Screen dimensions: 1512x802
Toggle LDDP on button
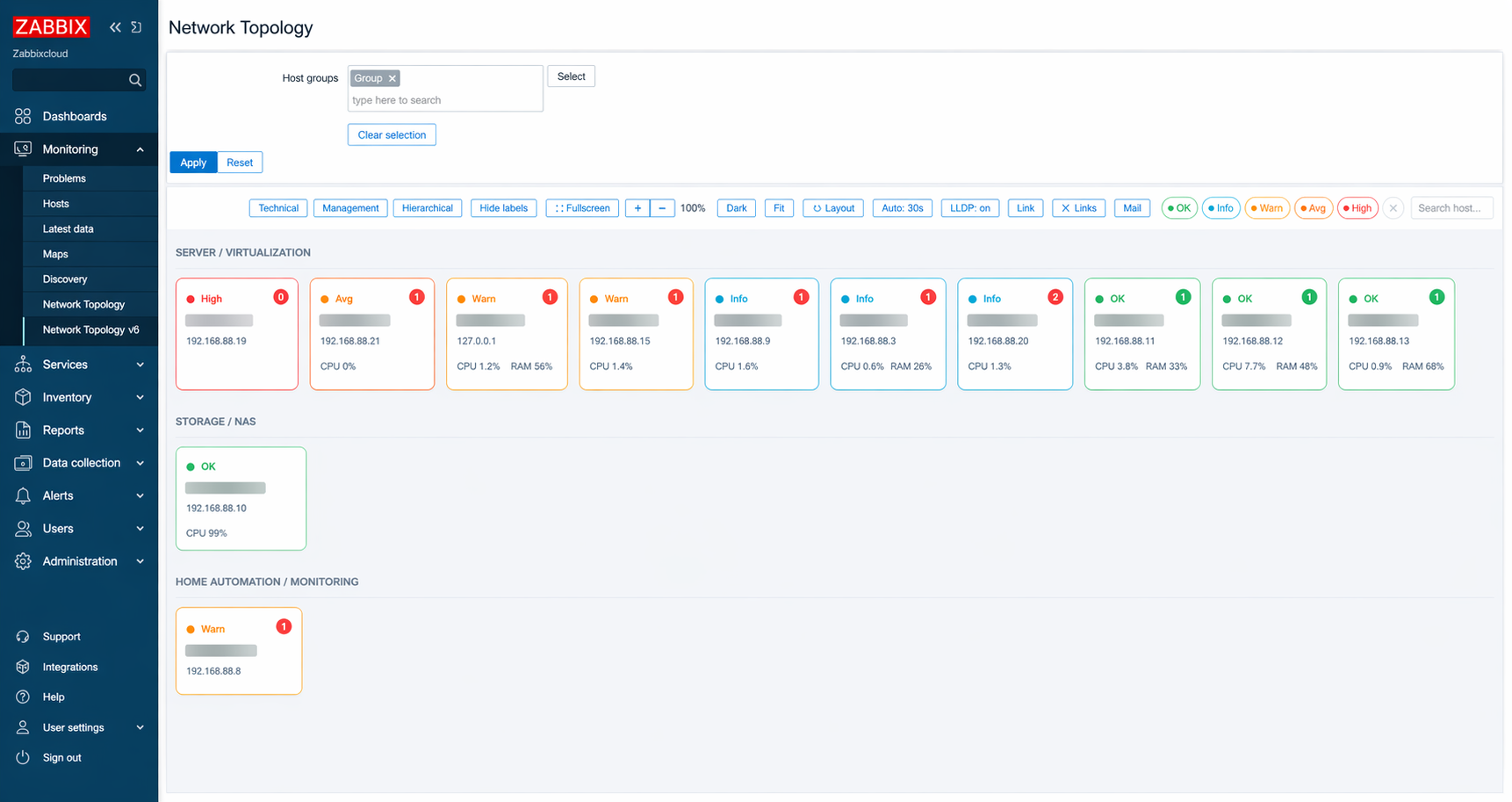pyautogui.click(x=969, y=208)
